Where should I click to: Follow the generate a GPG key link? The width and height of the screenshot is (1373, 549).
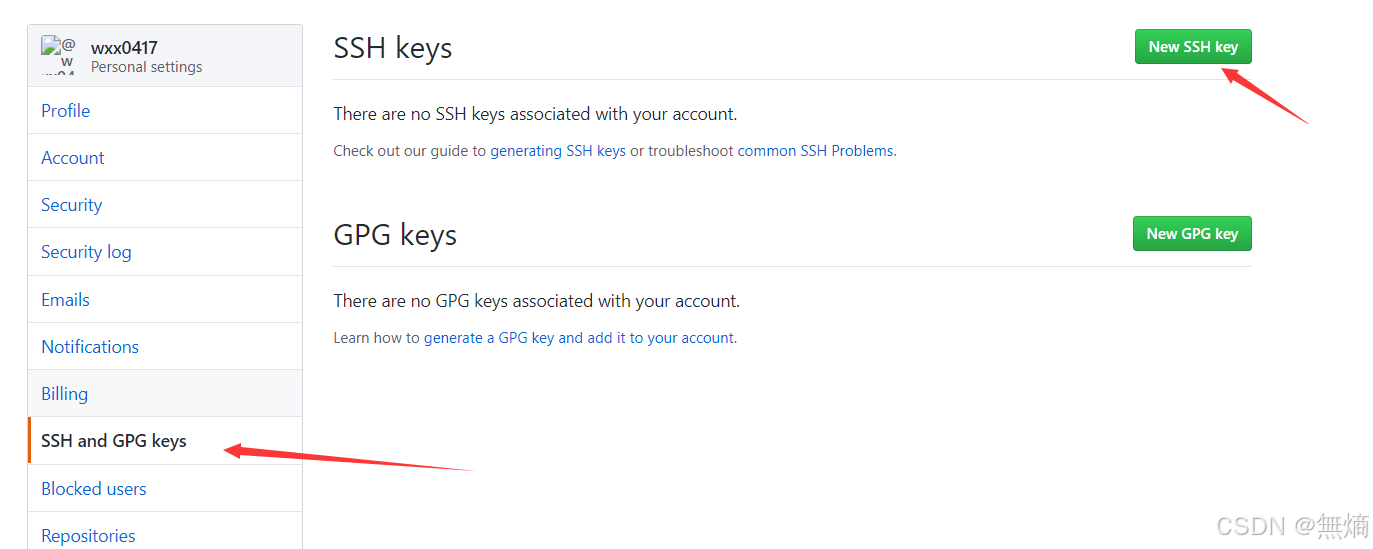pos(579,338)
